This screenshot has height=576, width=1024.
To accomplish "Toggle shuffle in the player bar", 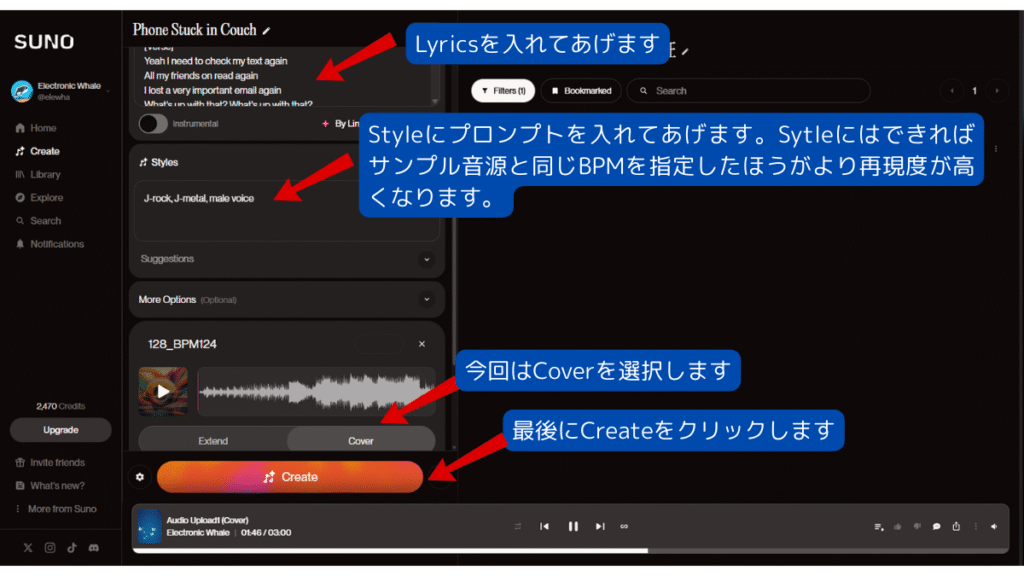I will 518,526.
